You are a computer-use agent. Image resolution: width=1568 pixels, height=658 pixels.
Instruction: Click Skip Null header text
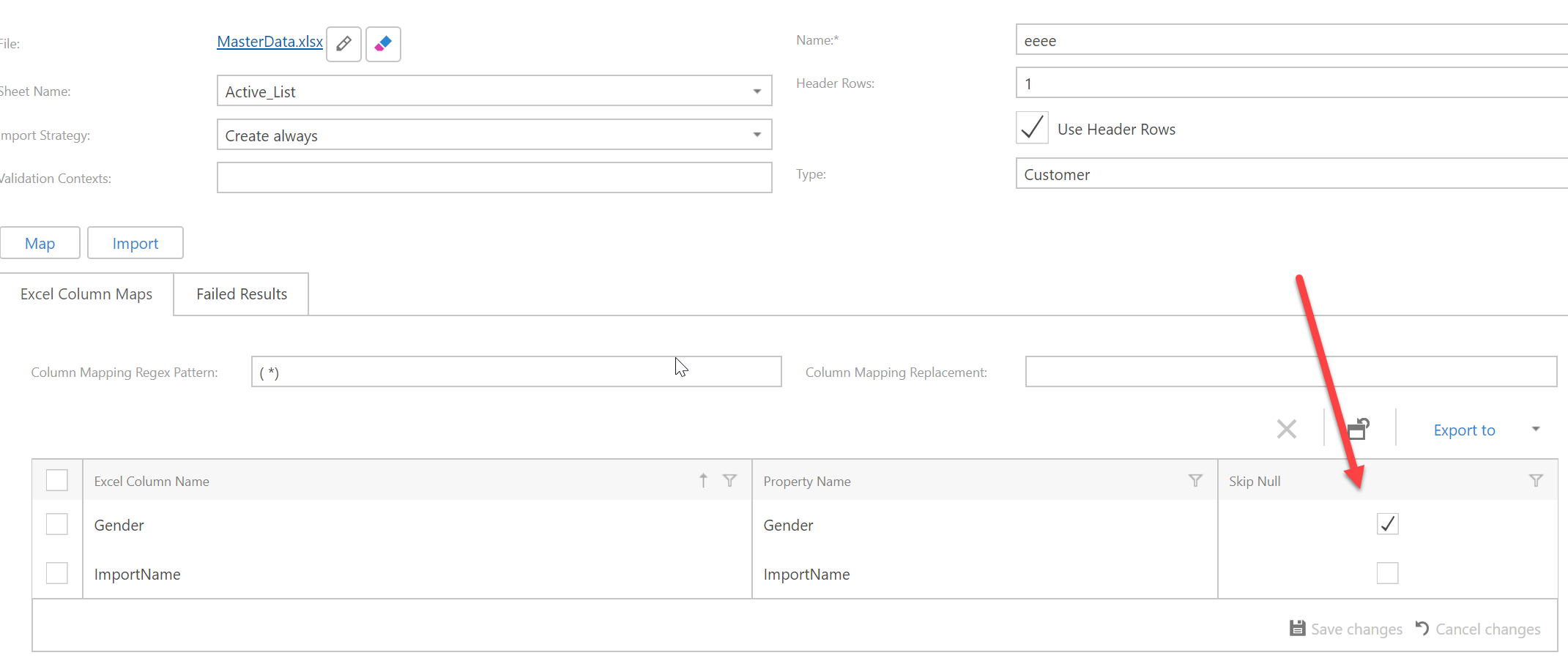[x=1255, y=482]
